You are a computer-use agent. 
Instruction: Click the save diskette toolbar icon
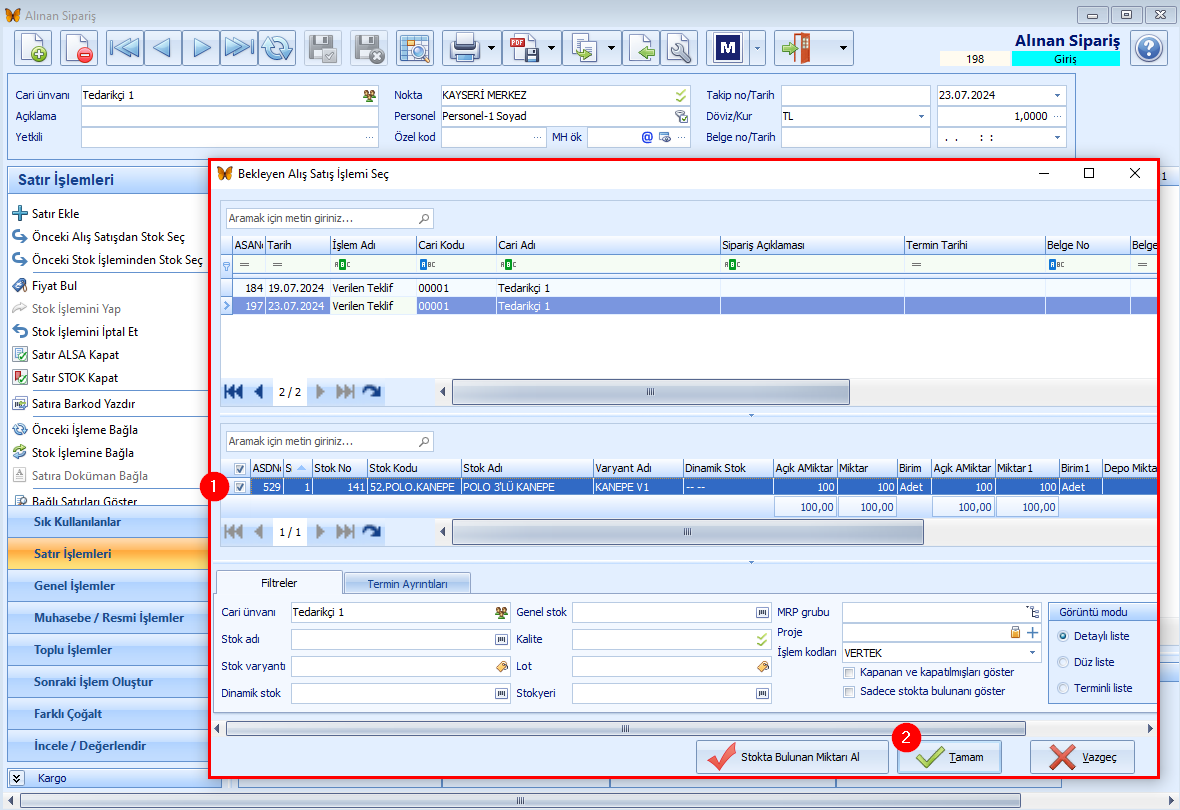(323, 49)
